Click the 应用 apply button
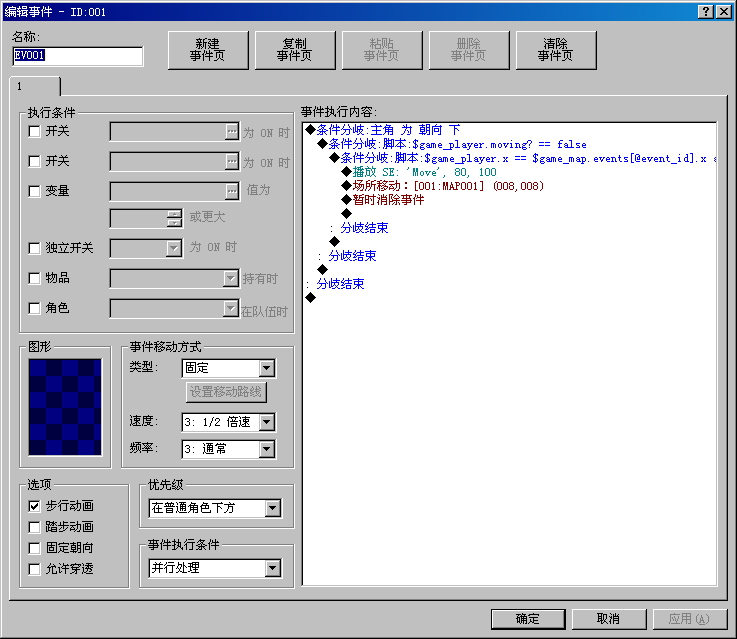The height and width of the screenshot is (639, 737). click(690, 619)
